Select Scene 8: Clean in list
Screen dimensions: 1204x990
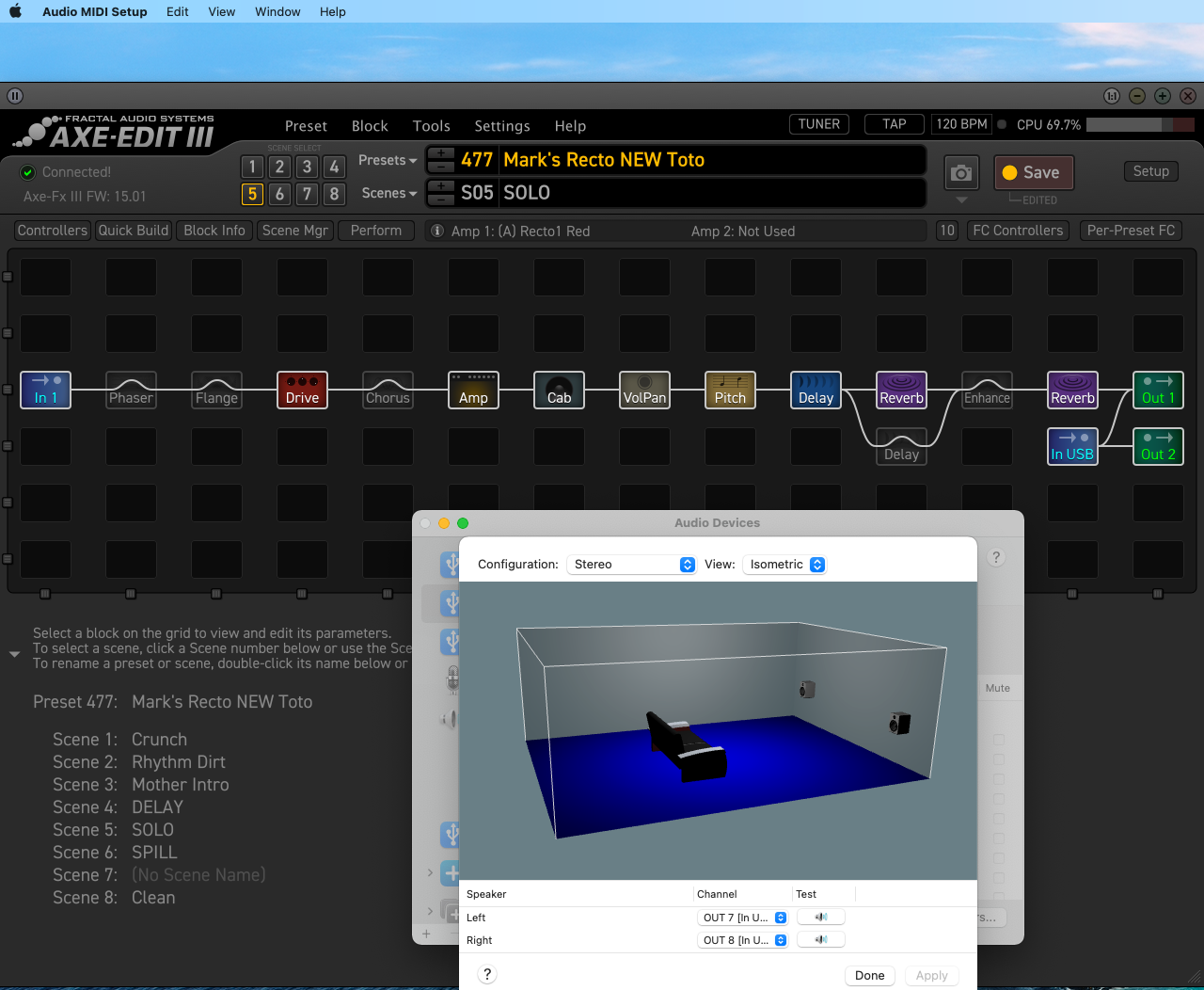[114, 898]
